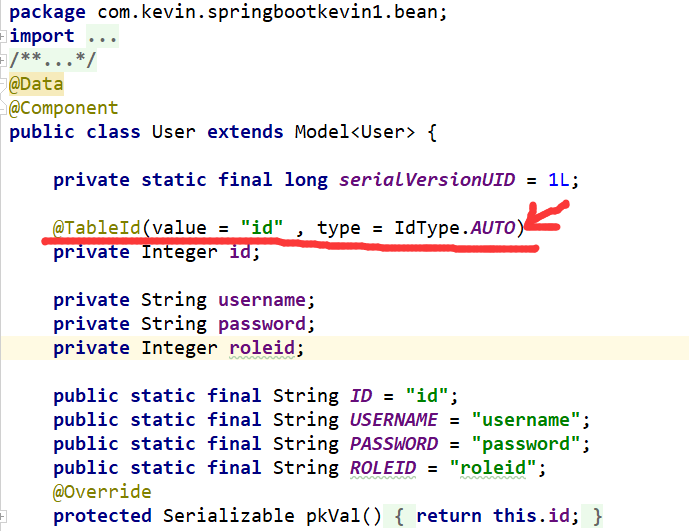689x531 pixels.
Task: Click the ROLEID constant name
Action: [383, 468]
